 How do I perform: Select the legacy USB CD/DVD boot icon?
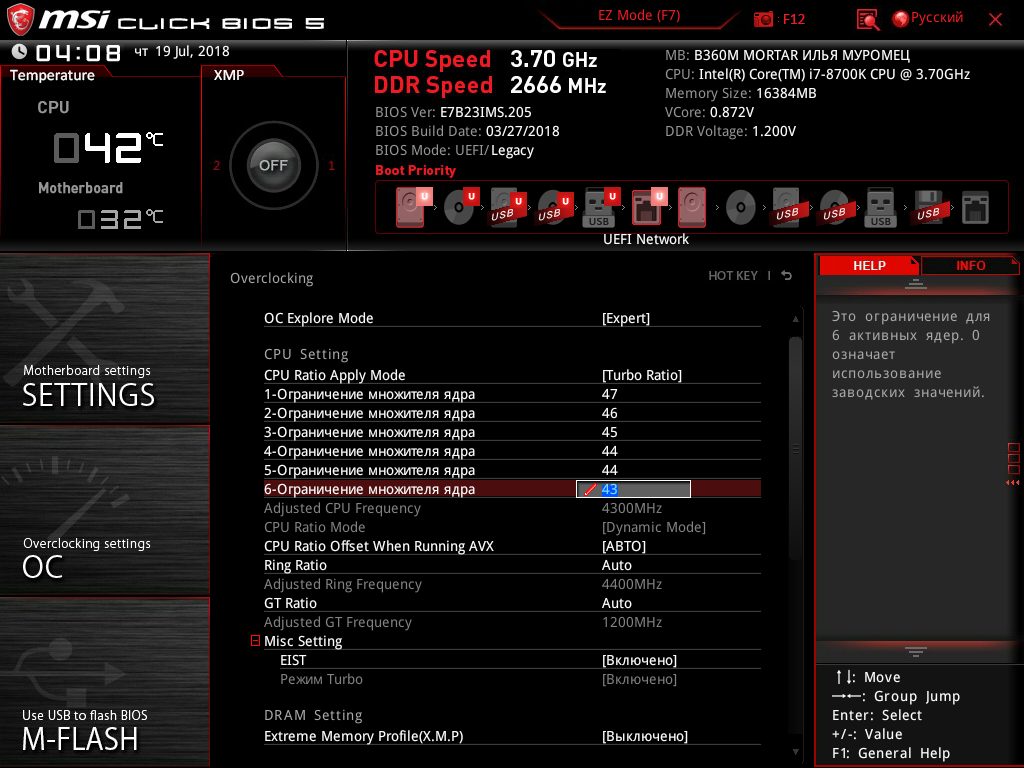tap(834, 208)
